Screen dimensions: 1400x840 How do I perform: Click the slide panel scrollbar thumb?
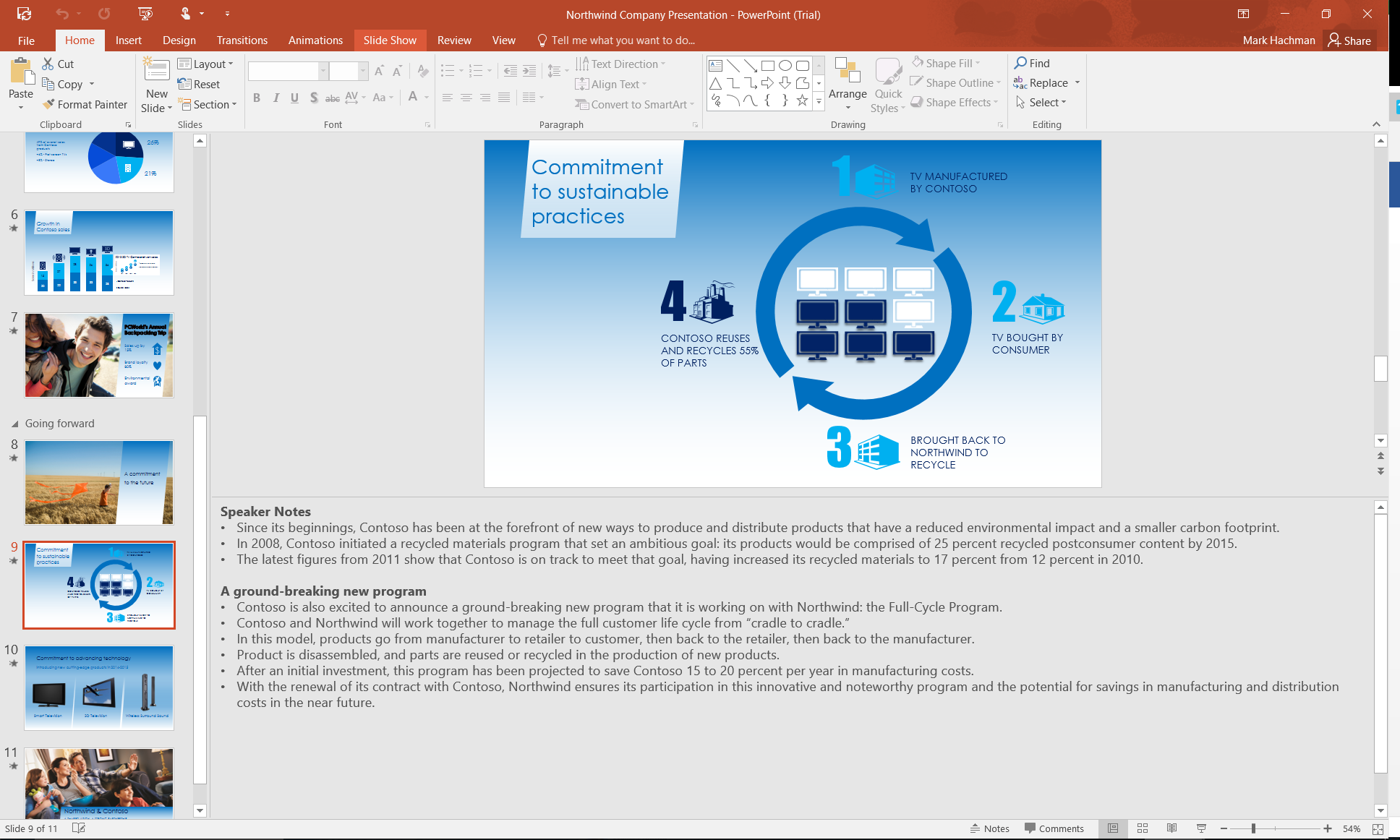pyautogui.click(x=200, y=600)
